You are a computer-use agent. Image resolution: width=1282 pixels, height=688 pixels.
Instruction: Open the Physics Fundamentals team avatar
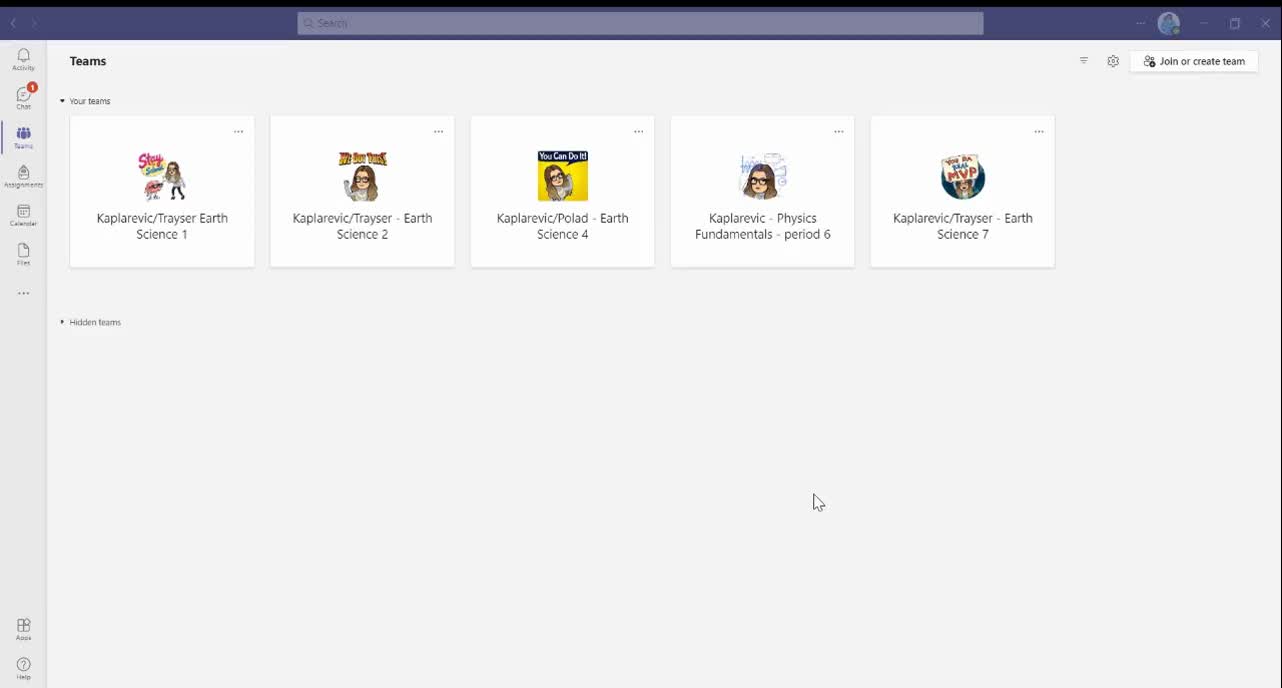coord(762,176)
